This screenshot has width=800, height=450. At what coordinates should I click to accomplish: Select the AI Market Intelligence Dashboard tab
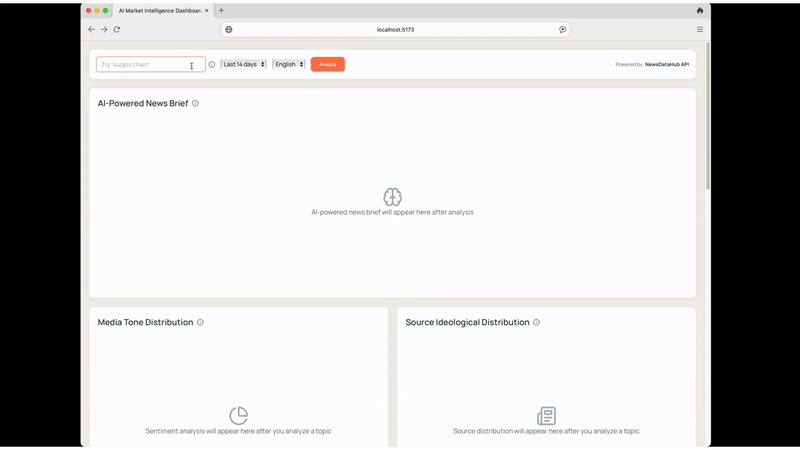tap(161, 10)
